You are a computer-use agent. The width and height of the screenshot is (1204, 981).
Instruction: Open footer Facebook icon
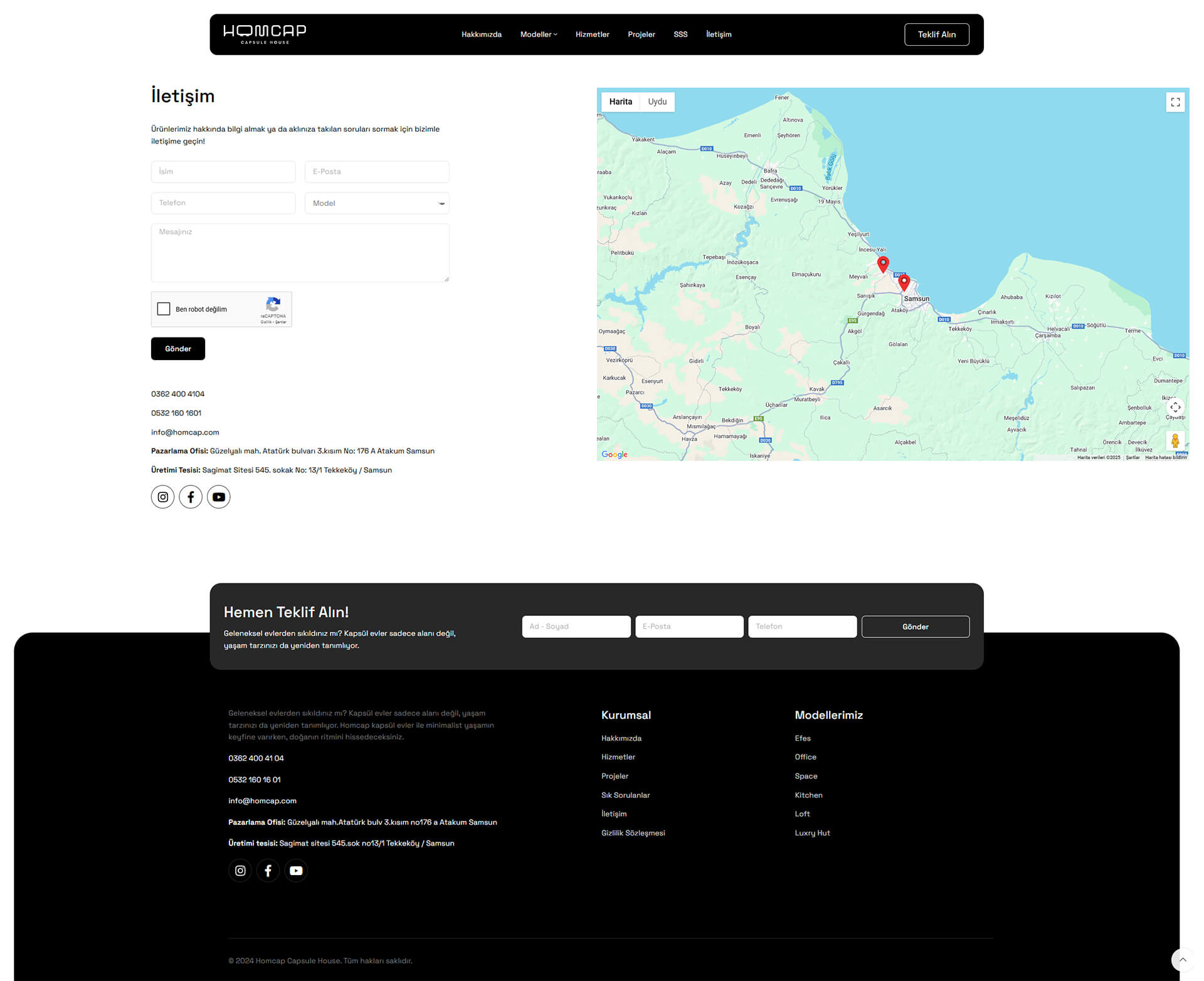(268, 871)
